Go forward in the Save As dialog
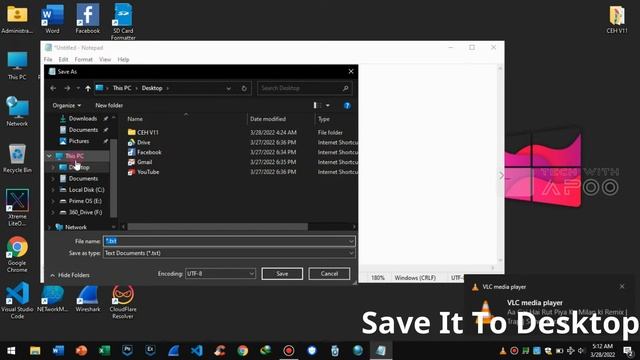Viewport: 640px width, 360px height. point(67,88)
